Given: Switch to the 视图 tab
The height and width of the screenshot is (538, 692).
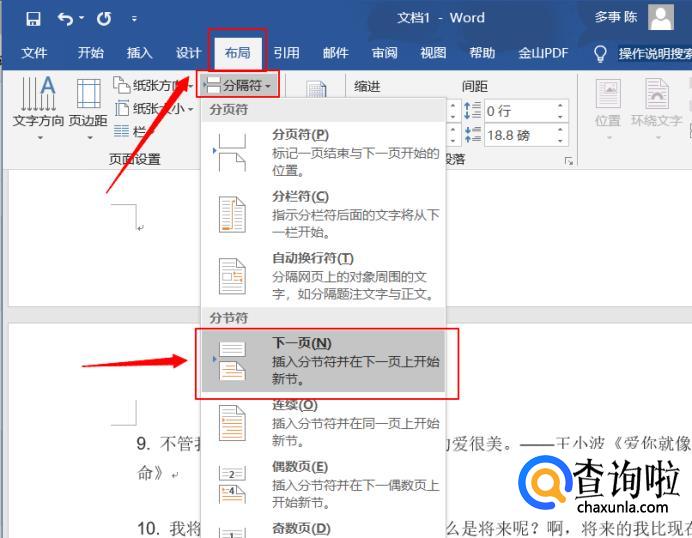Looking at the screenshot, I should coord(433,53).
